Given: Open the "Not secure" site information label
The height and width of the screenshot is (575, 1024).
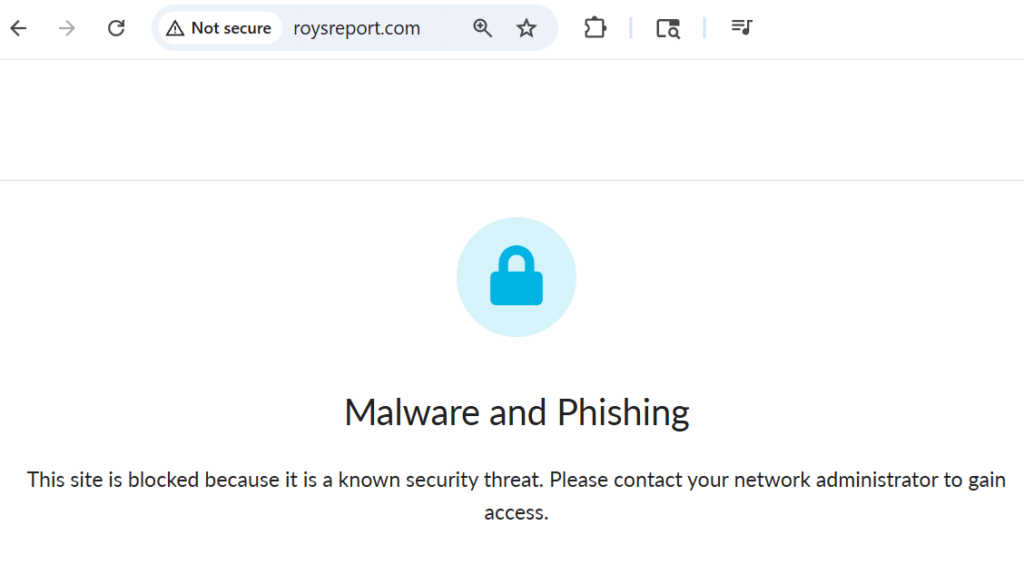Looking at the screenshot, I should (x=230, y=28).
